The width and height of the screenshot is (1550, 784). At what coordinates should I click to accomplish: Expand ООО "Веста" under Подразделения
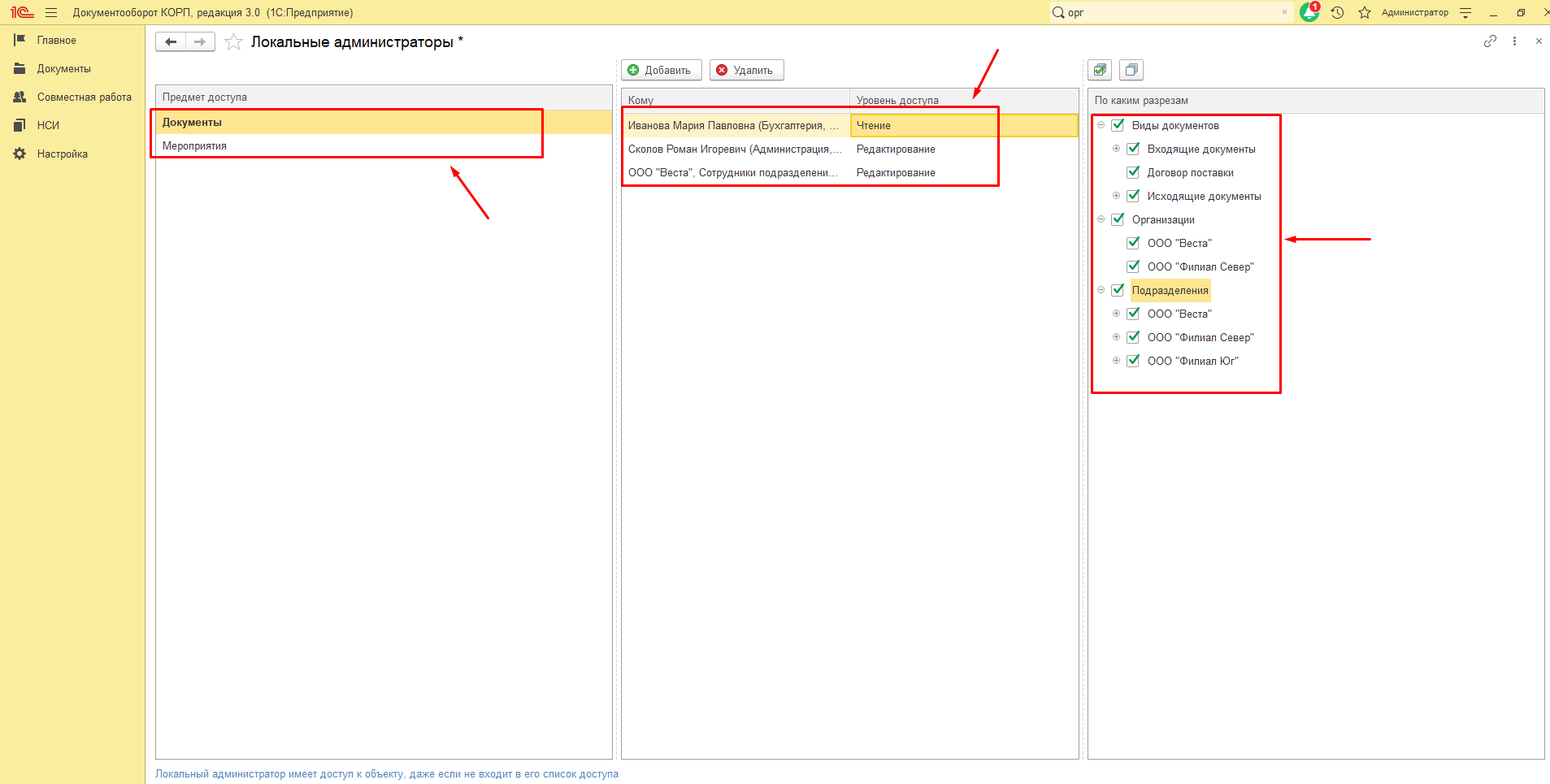(1116, 314)
